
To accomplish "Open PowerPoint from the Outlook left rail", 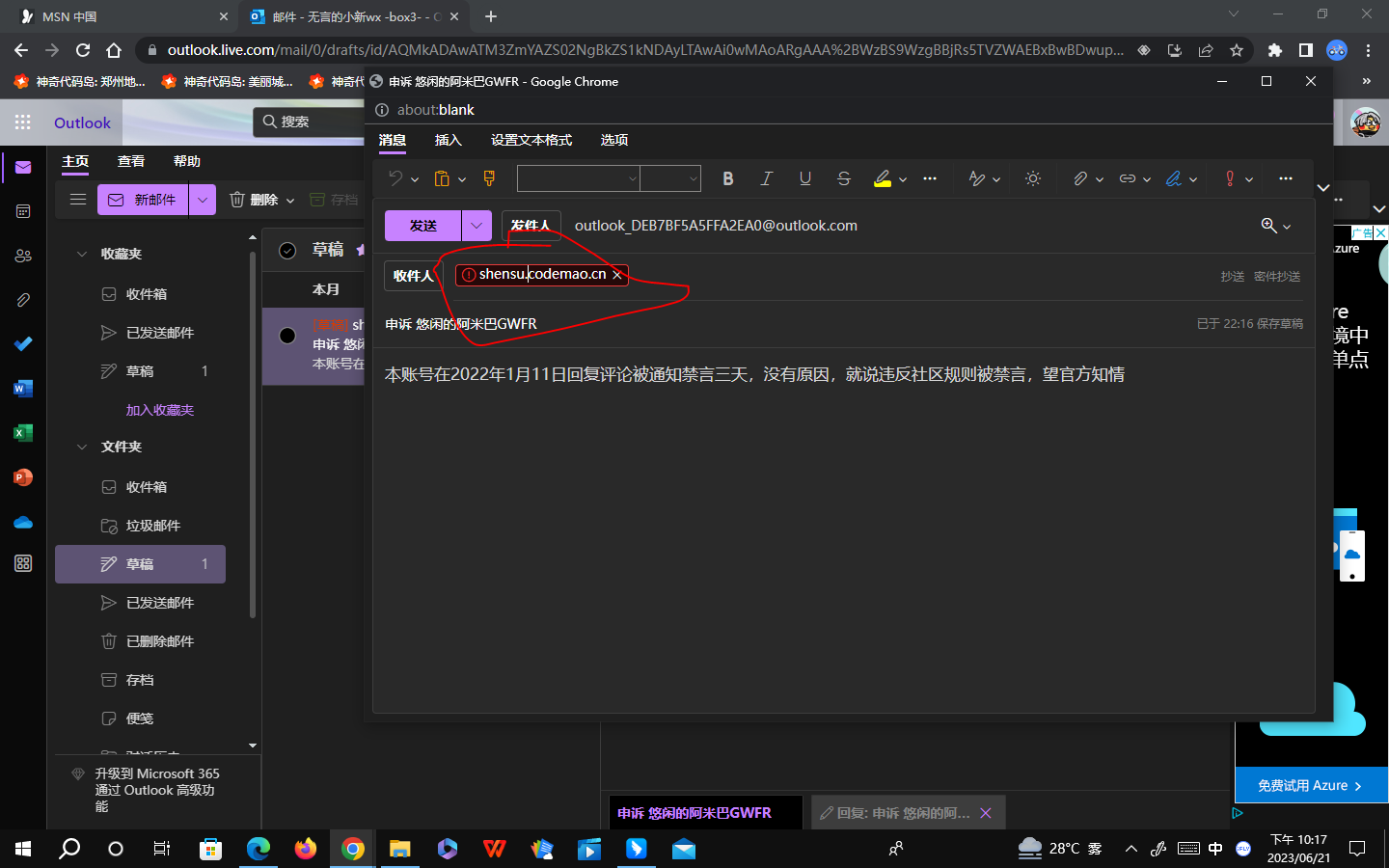I will click(x=23, y=477).
